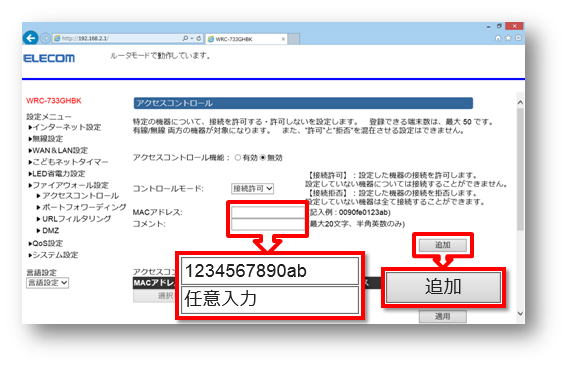Image resolution: width=567 pixels, height=366 pixels.
Task: Click the search magnifier icon in address bar
Action: (x=186, y=38)
